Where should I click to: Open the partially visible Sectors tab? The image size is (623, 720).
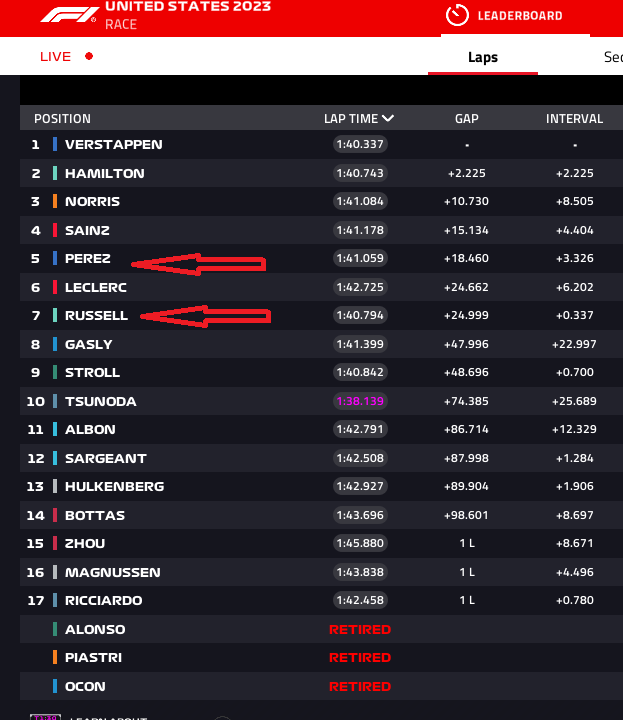point(613,57)
